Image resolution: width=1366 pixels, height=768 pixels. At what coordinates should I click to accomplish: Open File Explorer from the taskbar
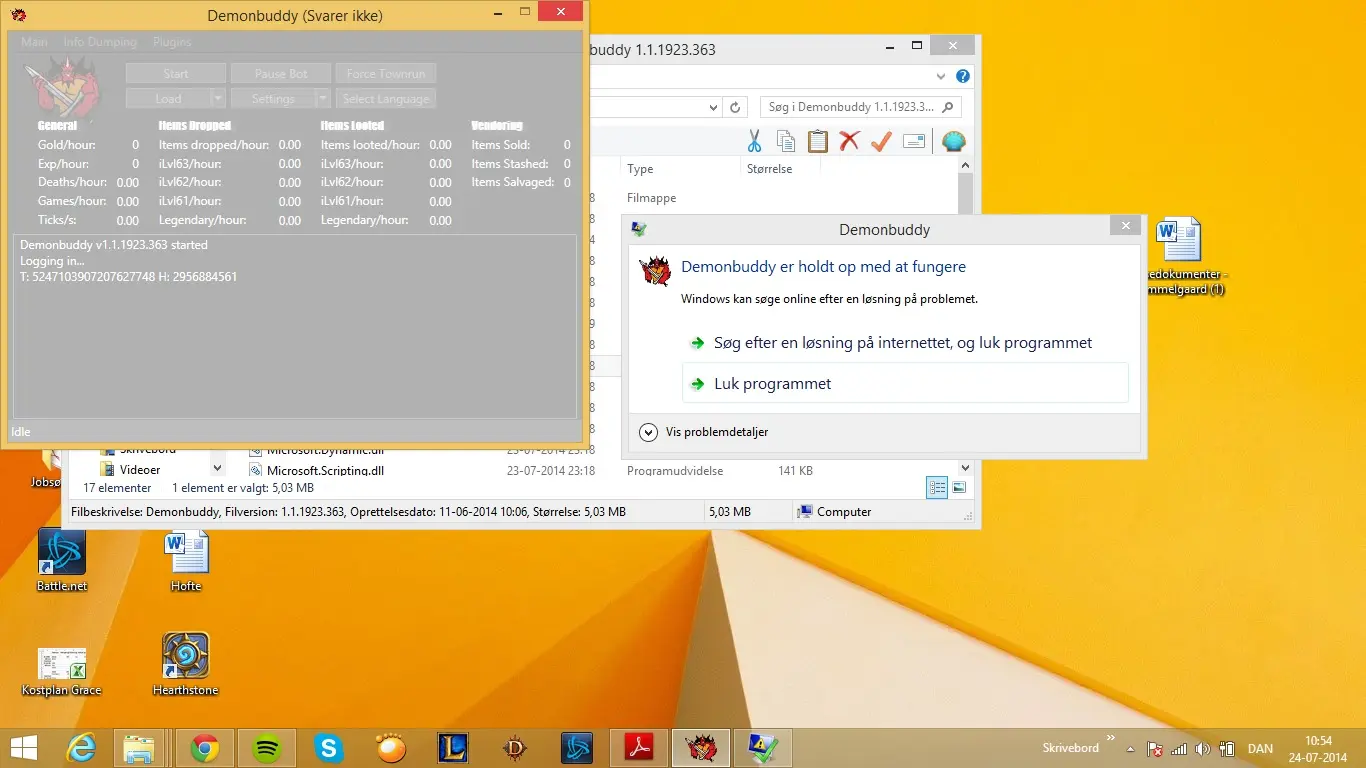pyautogui.click(x=139, y=747)
